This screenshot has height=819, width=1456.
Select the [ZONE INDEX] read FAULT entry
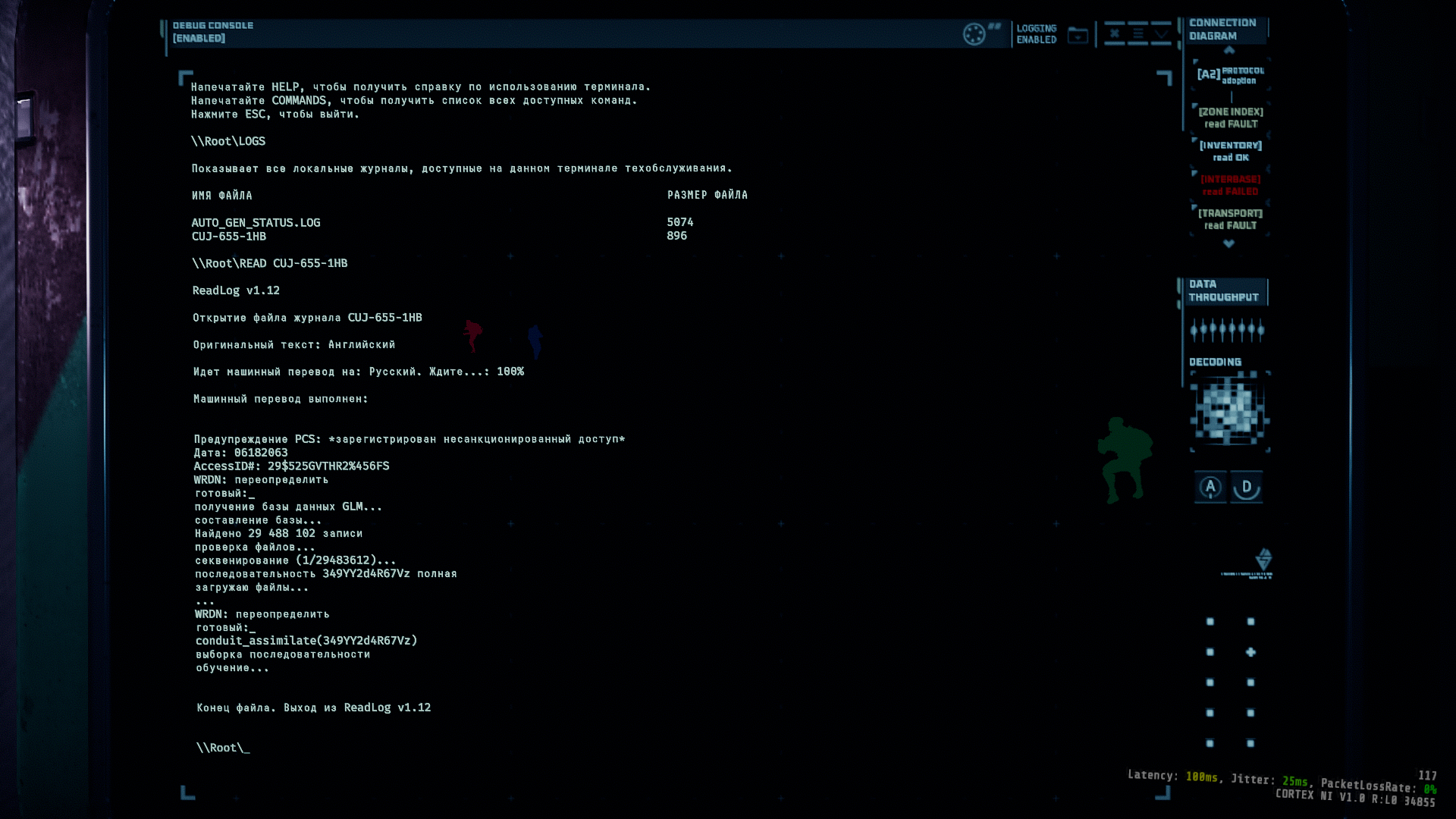(1231, 118)
